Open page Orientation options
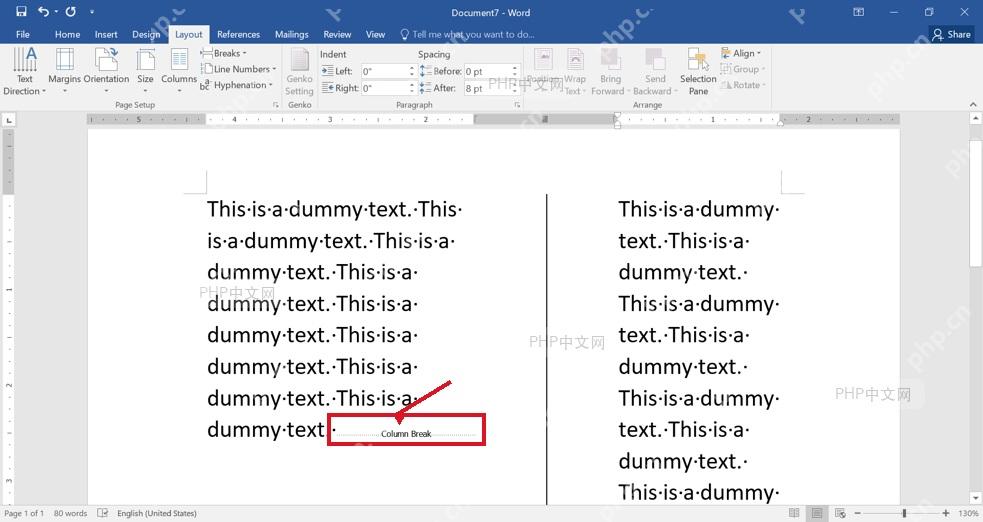The width and height of the screenshot is (983, 522). (106, 72)
